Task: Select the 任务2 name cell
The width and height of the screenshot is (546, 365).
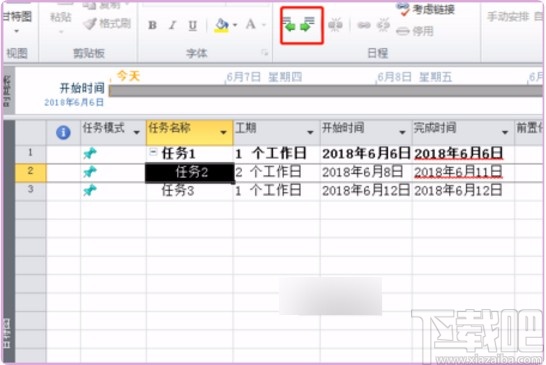Action: (190, 172)
